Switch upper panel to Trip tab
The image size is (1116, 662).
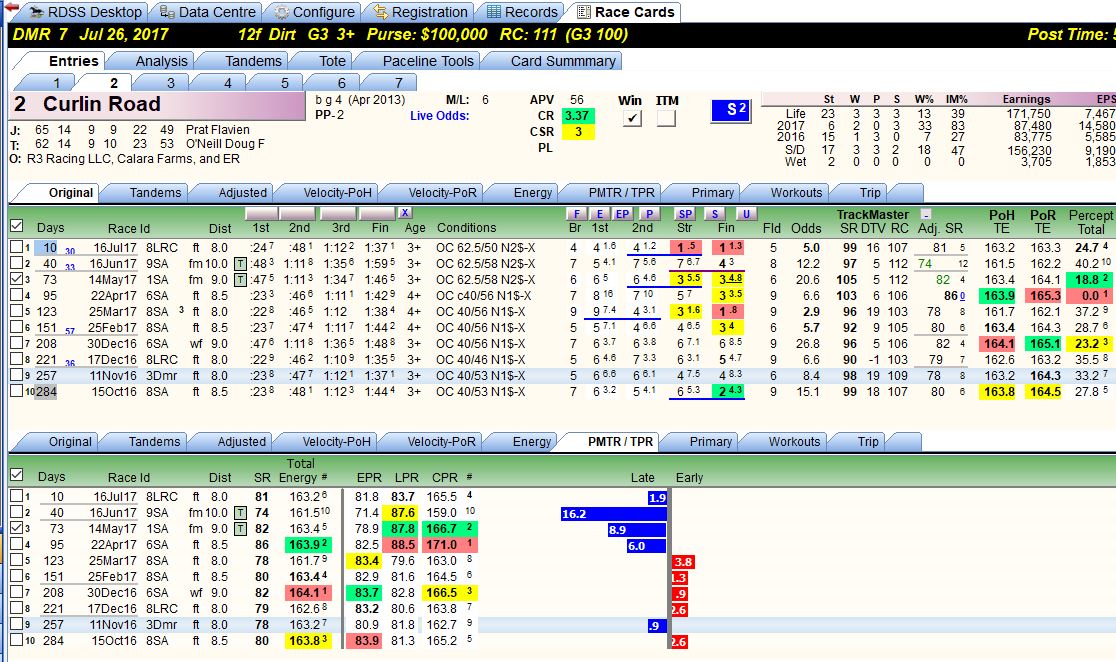pyautogui.click(x=870, y=192)
